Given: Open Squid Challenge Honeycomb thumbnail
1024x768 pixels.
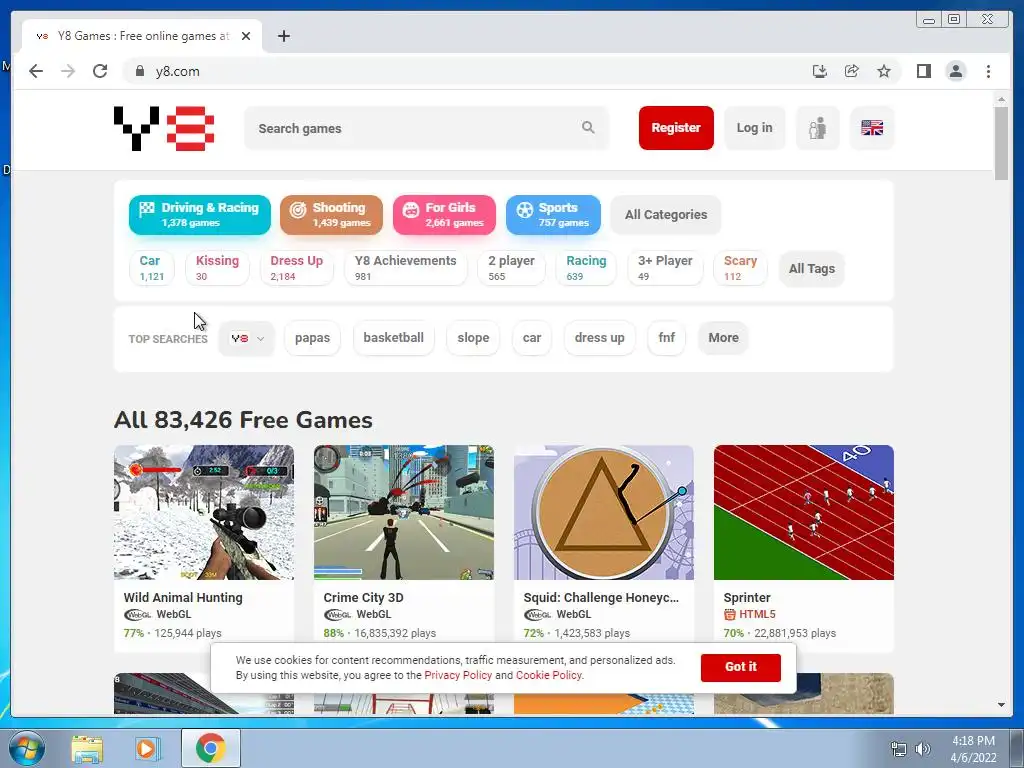Looking at the screenshot, I should click(x=603, y=513).
